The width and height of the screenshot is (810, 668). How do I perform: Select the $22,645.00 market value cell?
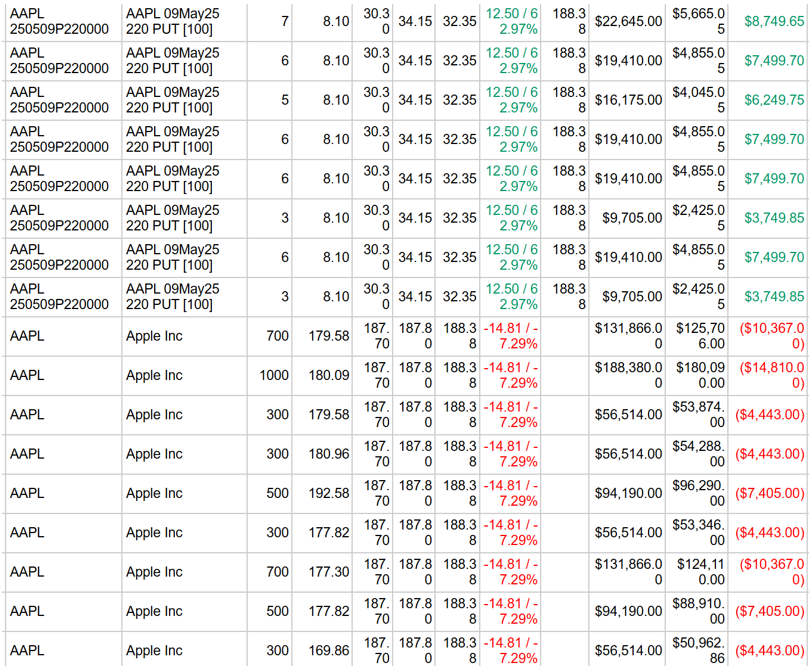(628, 21)
